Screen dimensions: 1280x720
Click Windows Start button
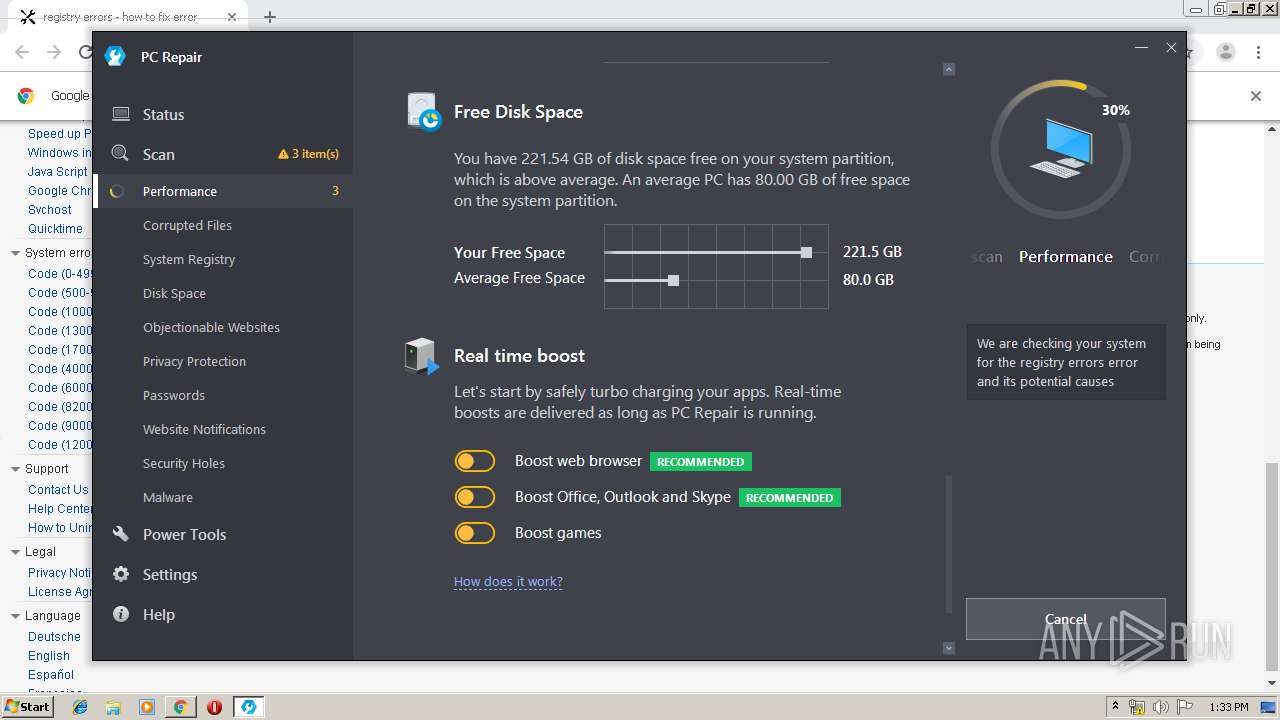27,706
